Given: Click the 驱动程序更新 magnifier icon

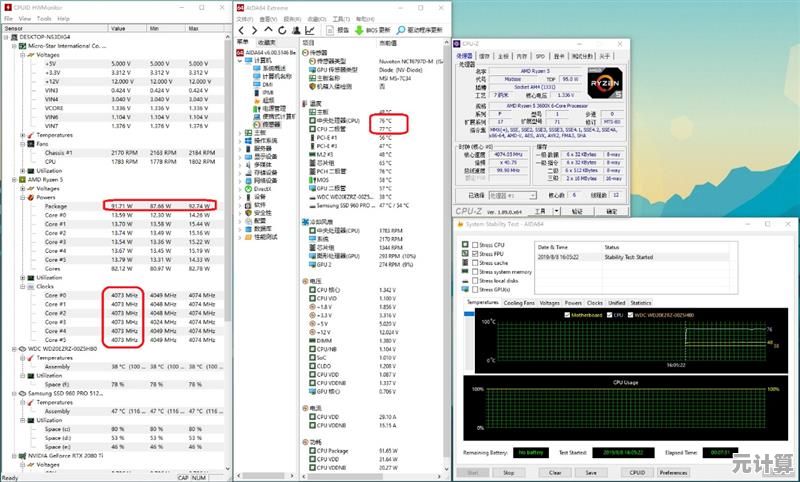Looking at the screenshot, I should (x=400, y=30).
